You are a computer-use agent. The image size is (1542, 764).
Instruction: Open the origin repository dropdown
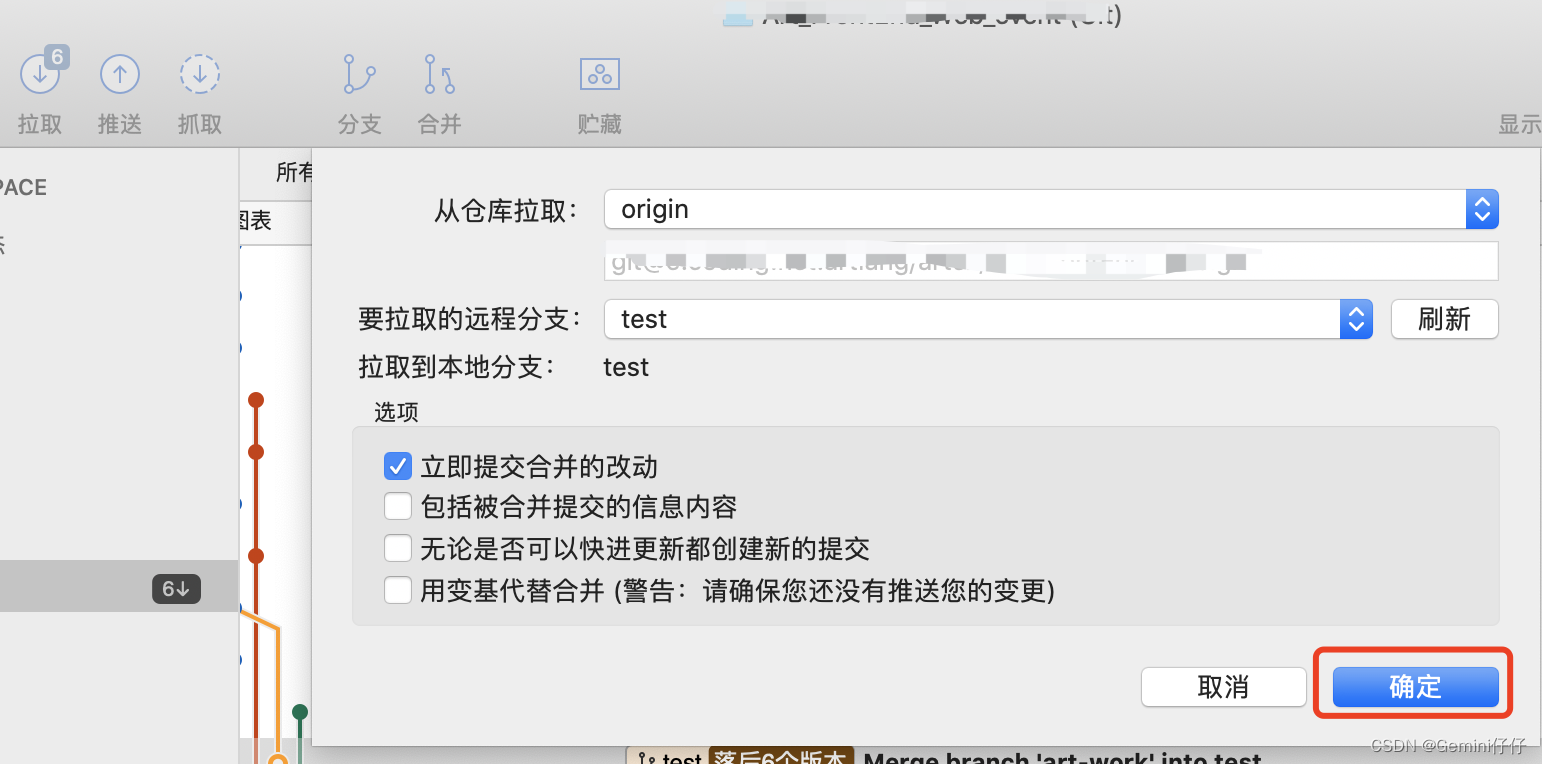point(1051,209)
